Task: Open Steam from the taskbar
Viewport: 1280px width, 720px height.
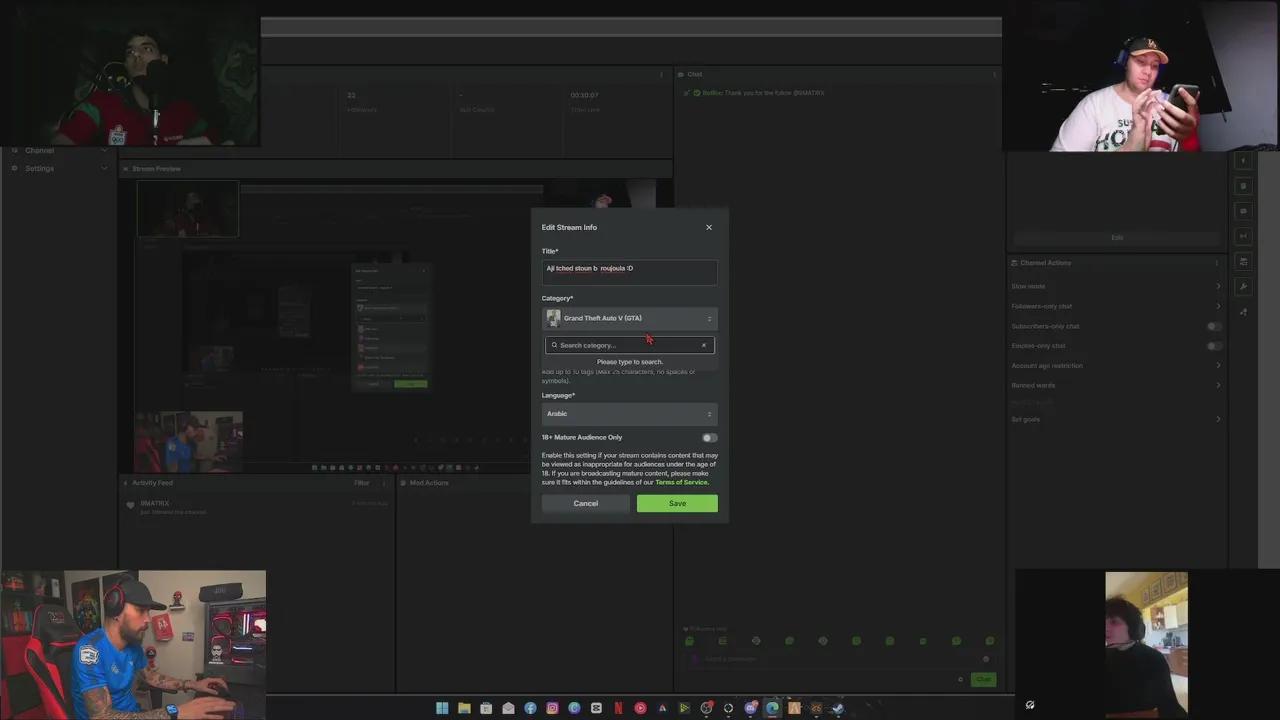Action: [838, 708]
